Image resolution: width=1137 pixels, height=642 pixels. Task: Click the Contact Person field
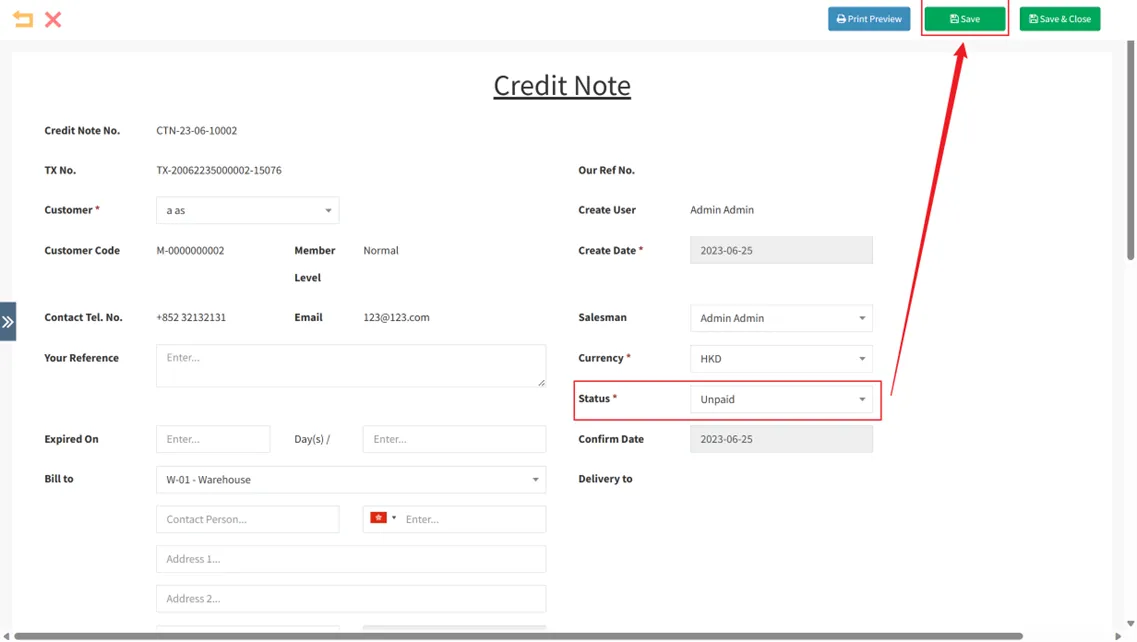tap(247, 519)
